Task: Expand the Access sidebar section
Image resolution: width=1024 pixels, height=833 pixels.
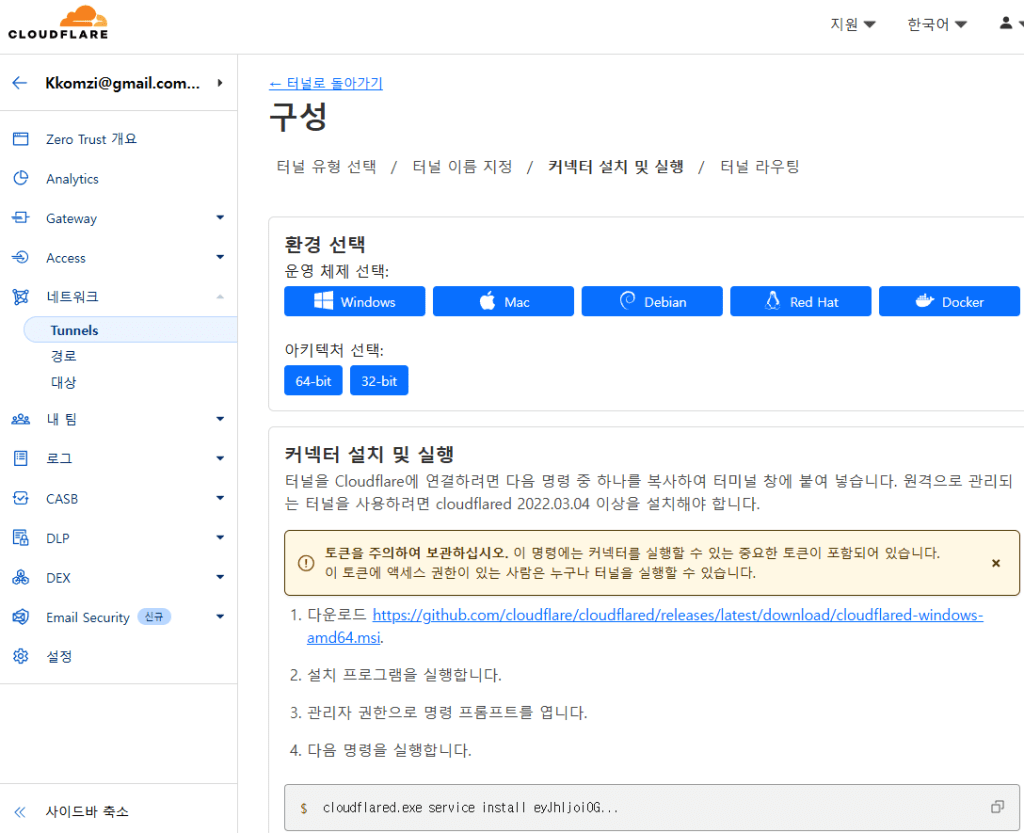Action: pos(219,257)
